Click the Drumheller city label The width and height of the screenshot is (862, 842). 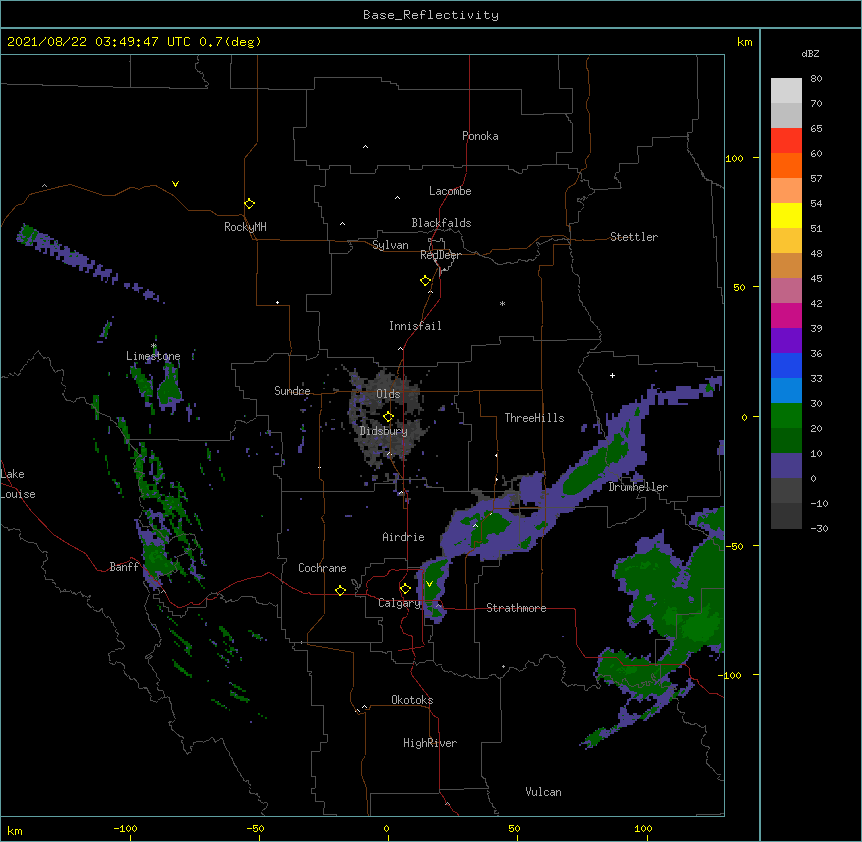[638, 487]
